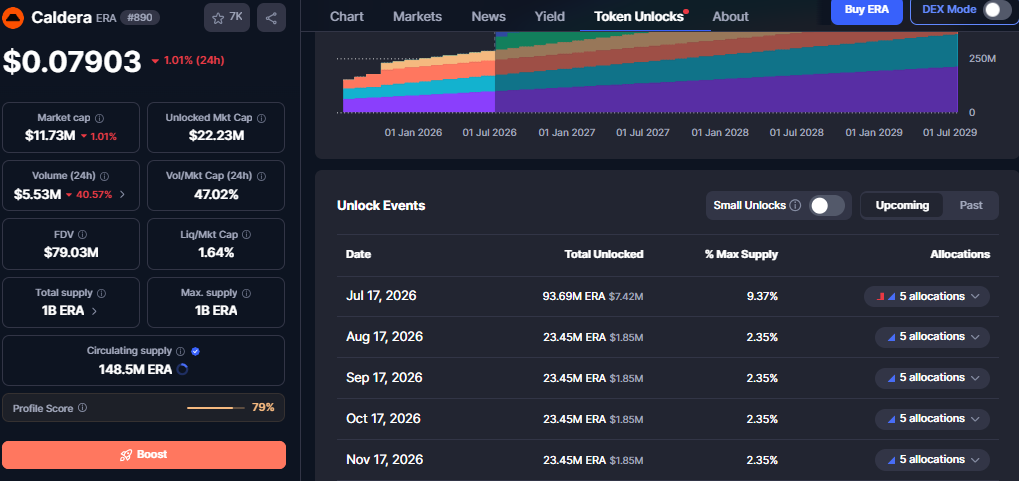Screen dimensions: 1019x481
Task: Expand allocations for Sep 17, 2026
Action: tap(932, 378)
